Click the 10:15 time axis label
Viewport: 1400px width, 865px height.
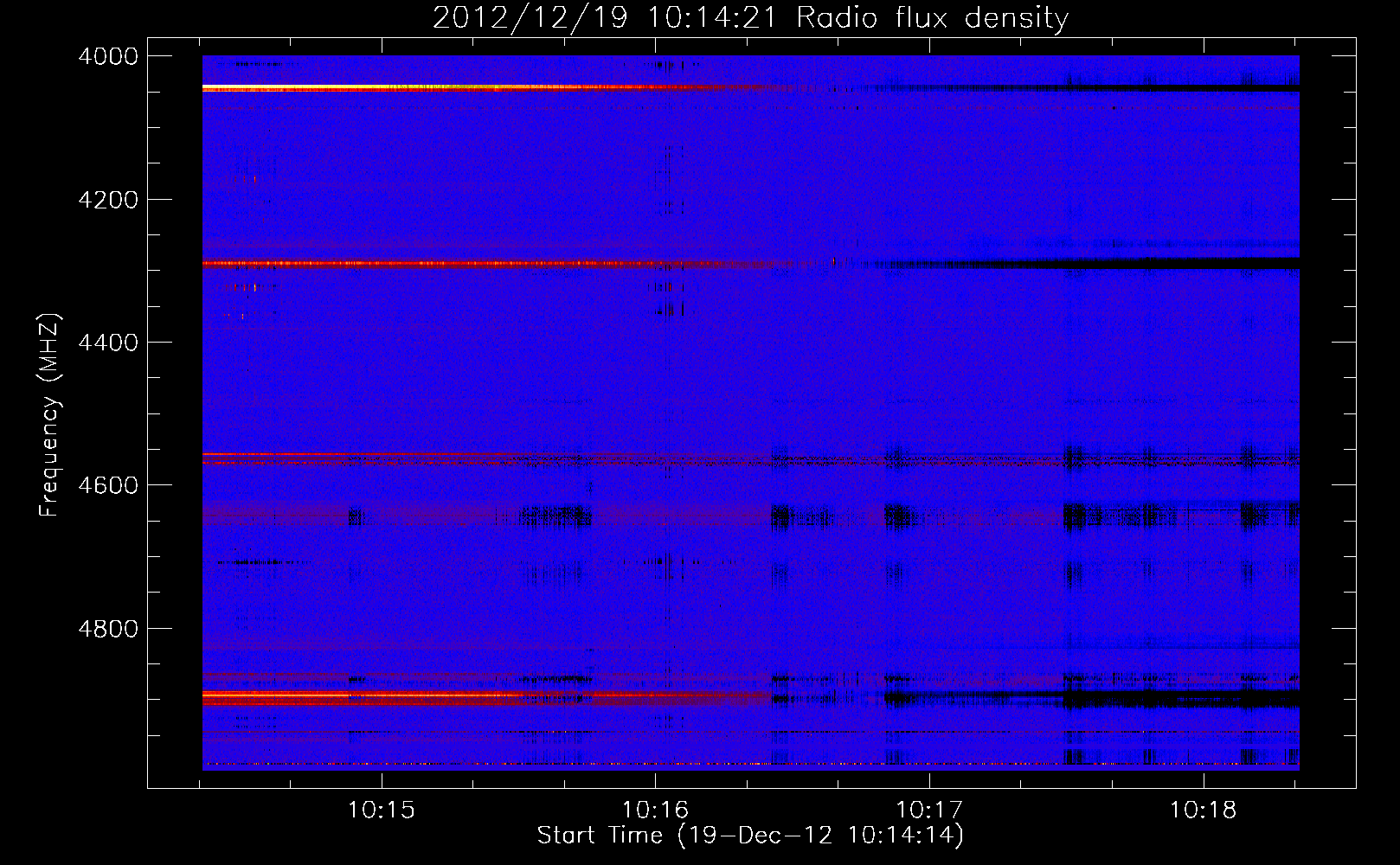click(x=381, y=810)
